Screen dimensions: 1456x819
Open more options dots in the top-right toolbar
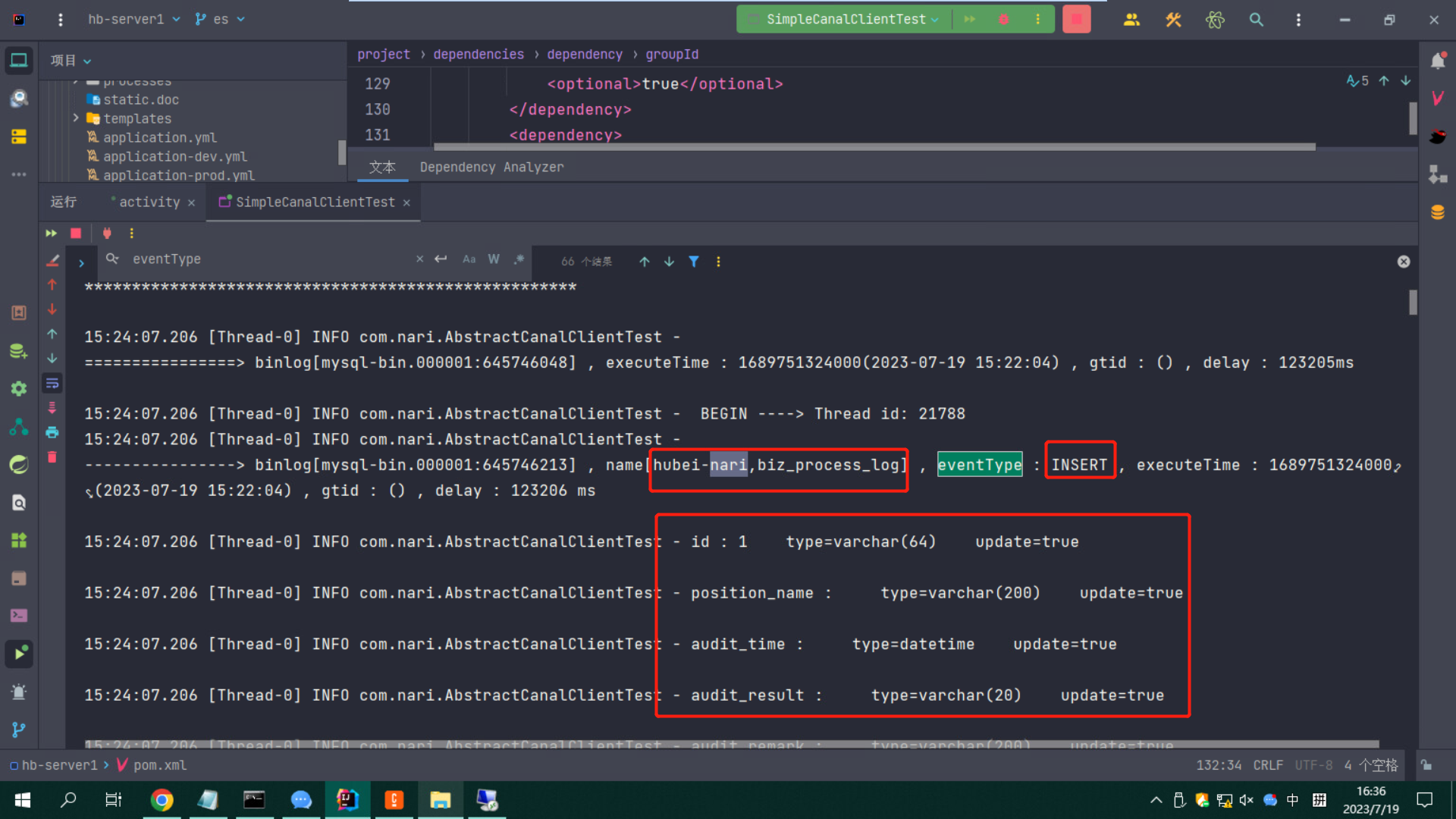pos(1298,20)
